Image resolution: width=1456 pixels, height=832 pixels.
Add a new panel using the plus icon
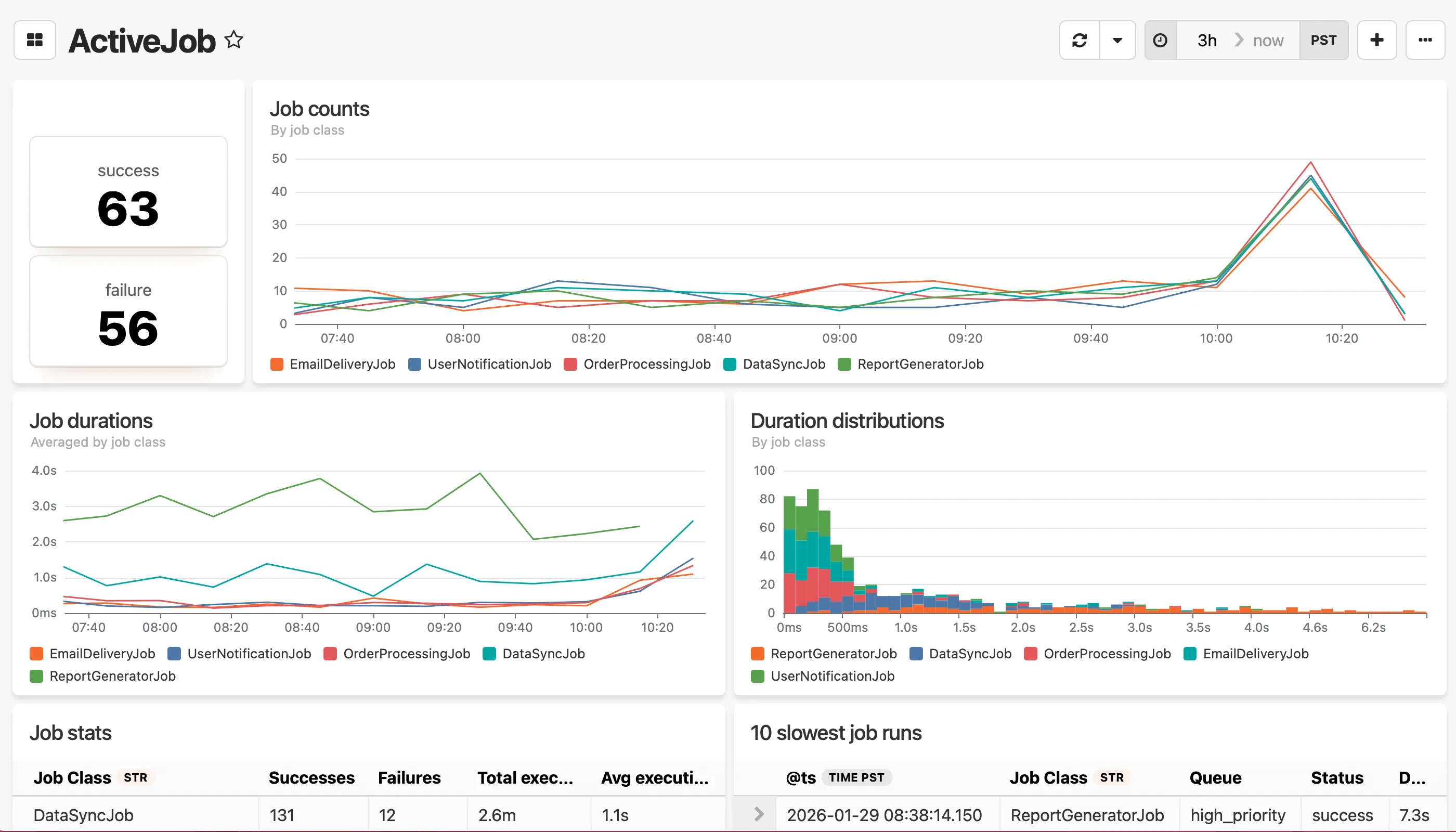(1376, 40)
